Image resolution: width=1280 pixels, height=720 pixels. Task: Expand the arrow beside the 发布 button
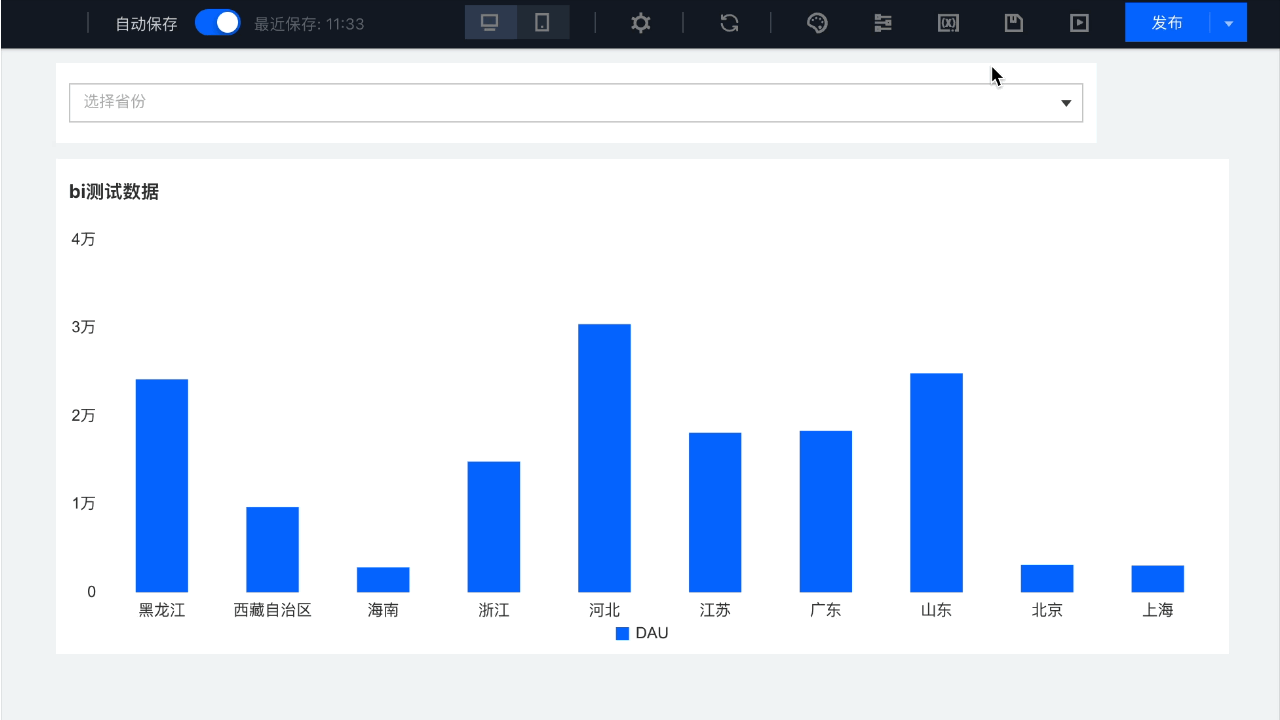click(1229, 22)
